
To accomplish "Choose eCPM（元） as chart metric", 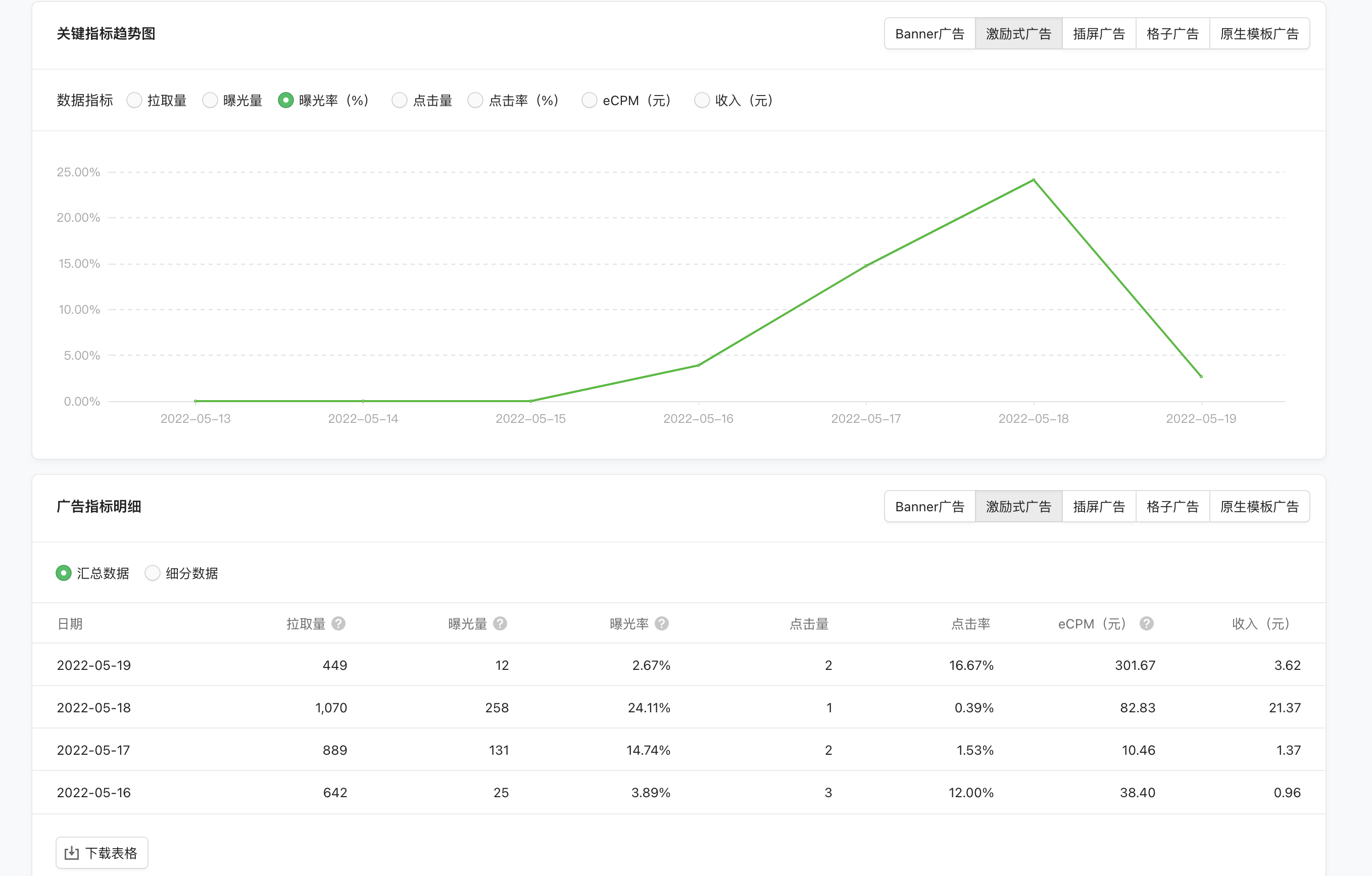I will point(589,101).
